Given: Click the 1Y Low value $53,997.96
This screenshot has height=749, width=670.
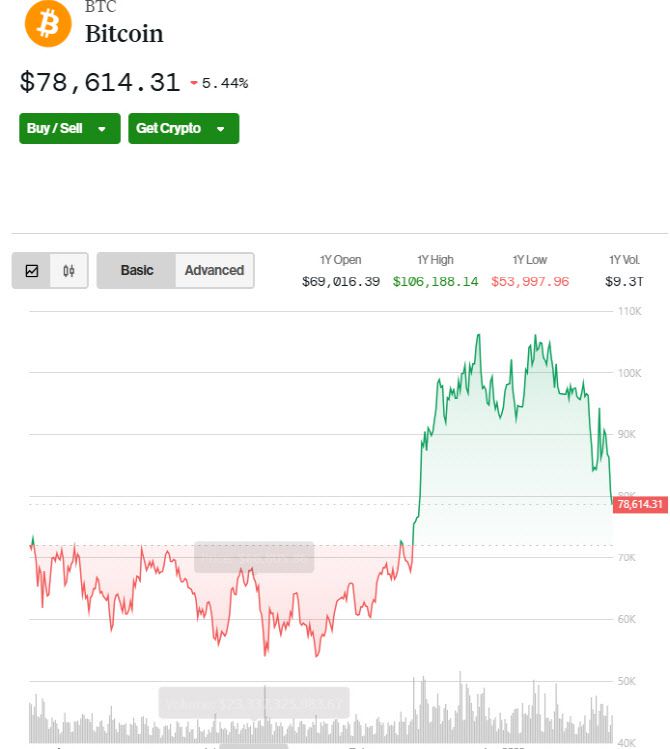Looking at the screenshot, I should coord(530,282).
